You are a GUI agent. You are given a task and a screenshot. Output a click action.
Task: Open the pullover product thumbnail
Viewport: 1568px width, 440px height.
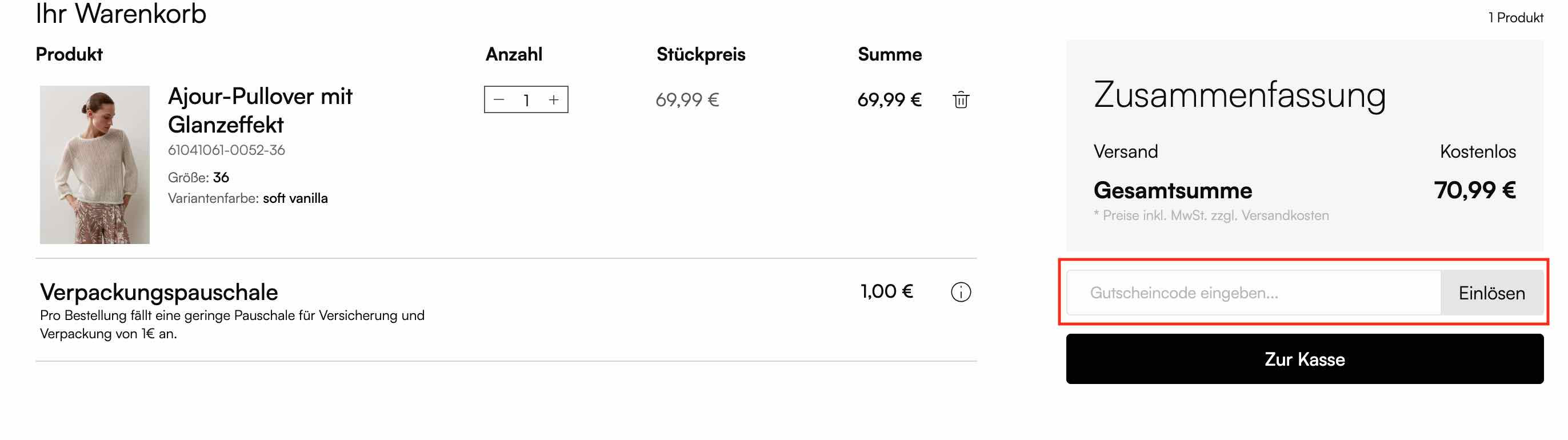95,165
